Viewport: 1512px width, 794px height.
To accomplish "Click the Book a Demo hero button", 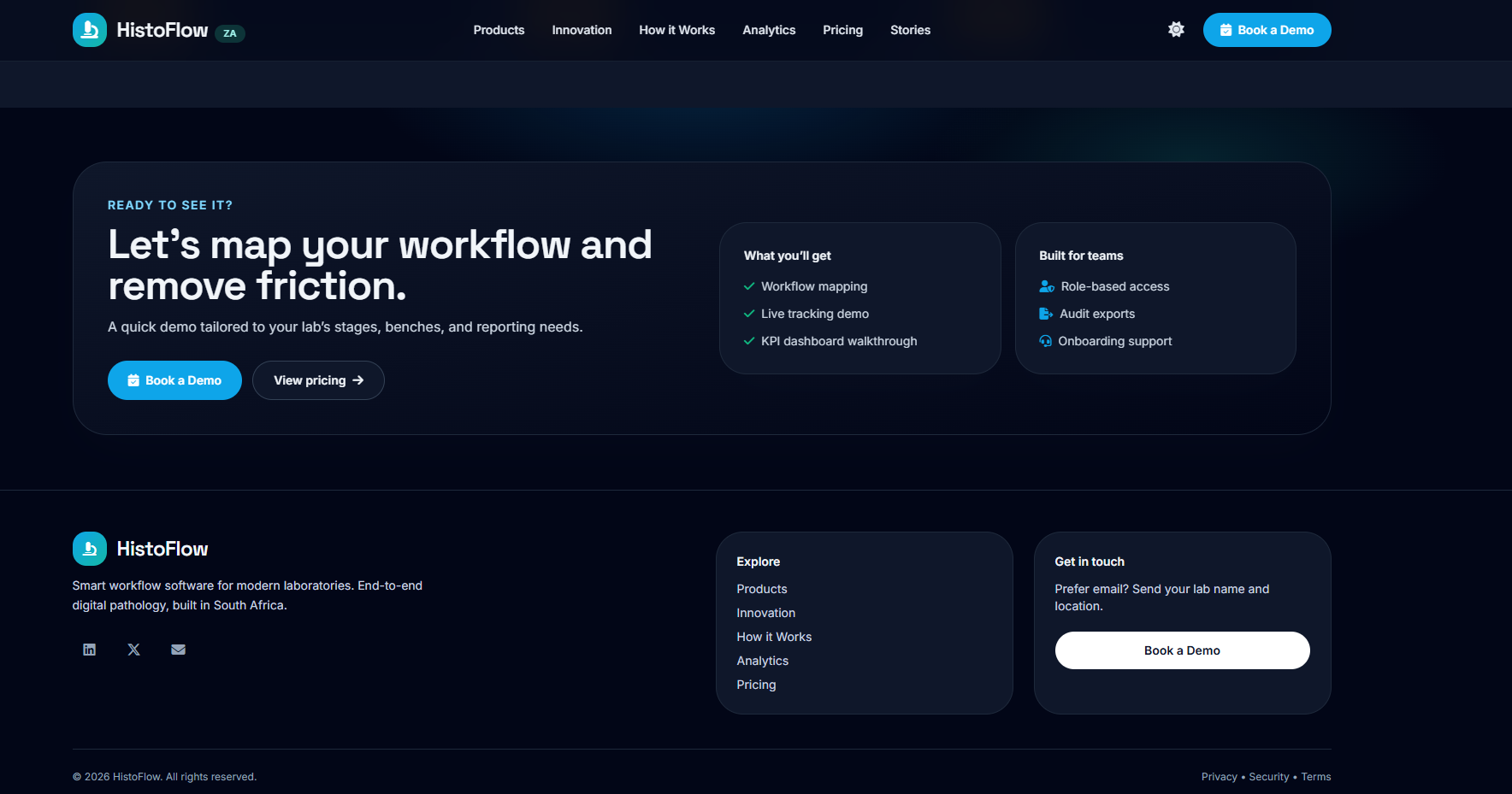I will 174,379.
